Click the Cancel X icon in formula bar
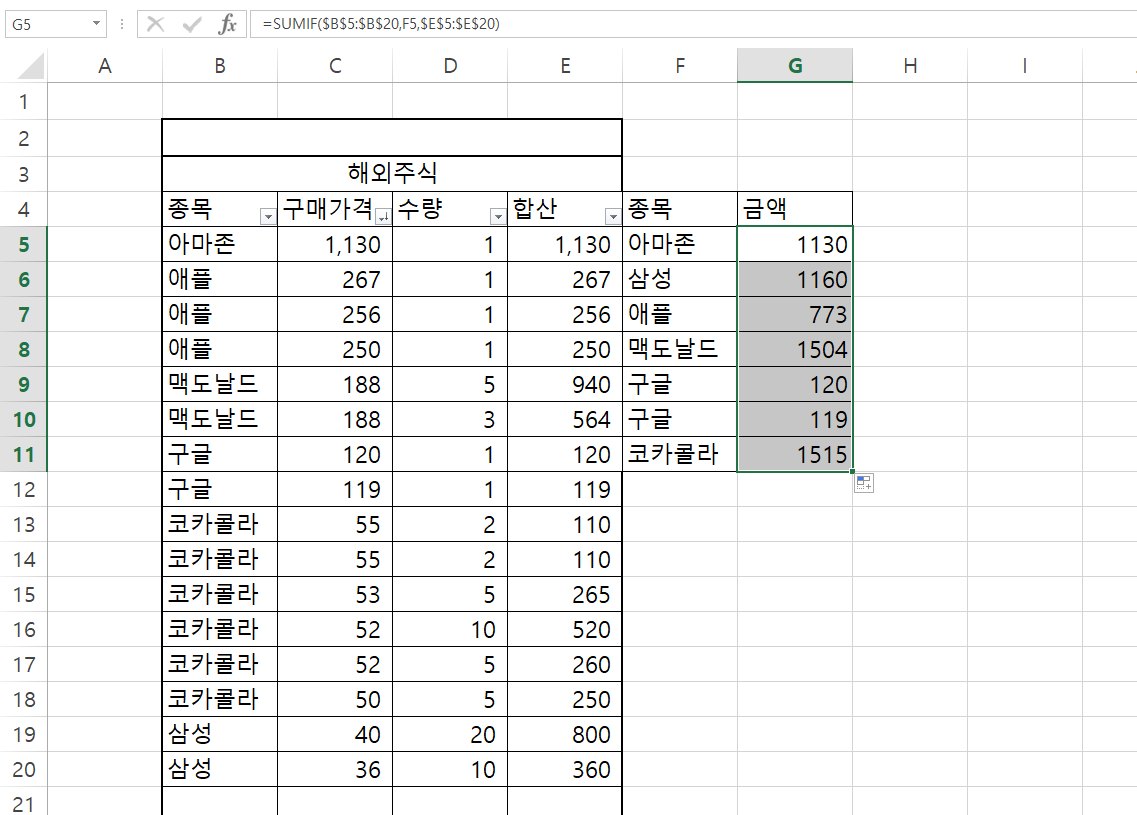 point(155,24)
